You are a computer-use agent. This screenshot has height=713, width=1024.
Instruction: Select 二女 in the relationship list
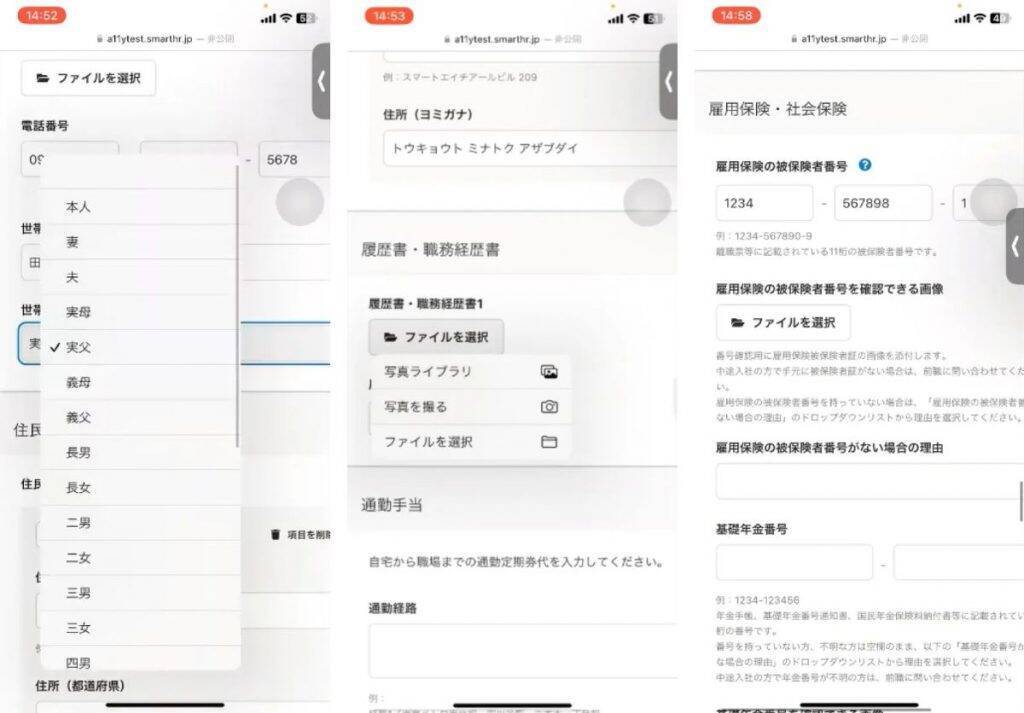click(x=140, y=558)
